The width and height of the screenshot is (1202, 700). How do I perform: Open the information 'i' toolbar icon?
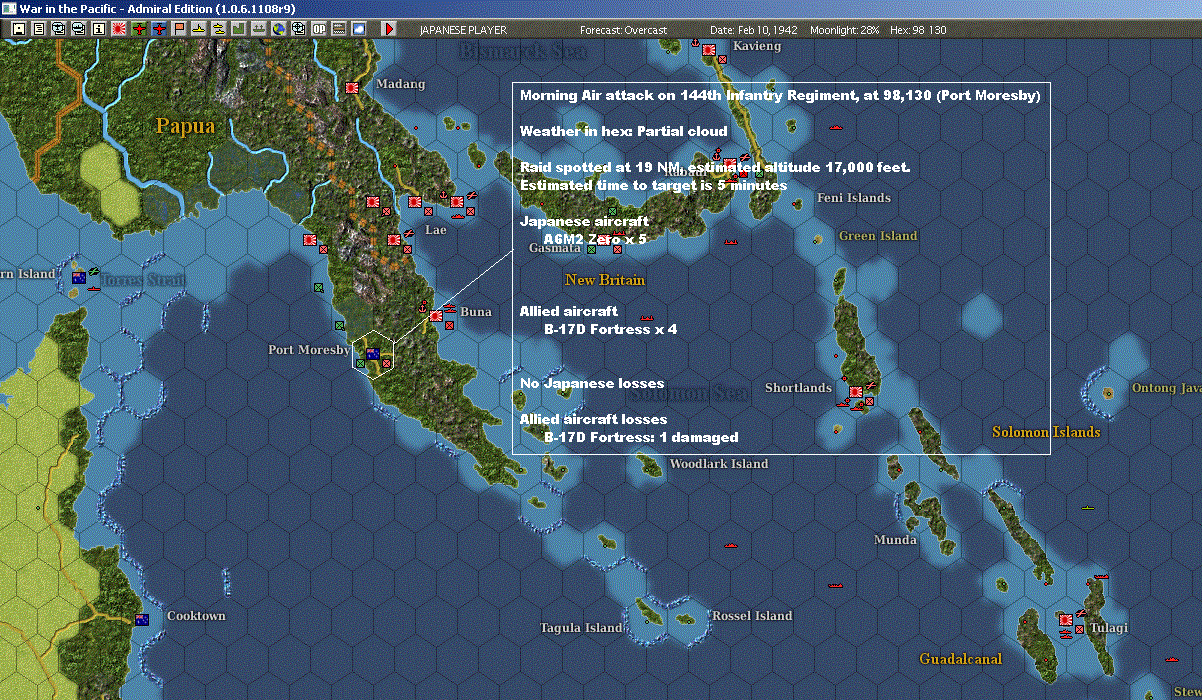(x=98, y=29)
